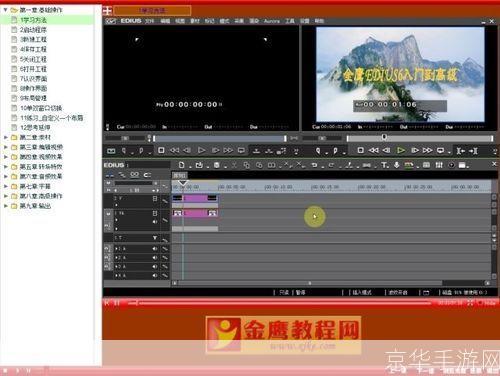
Task: Open the audio mixer icon in timeline toolbar
Action: [x=439, y=165]
